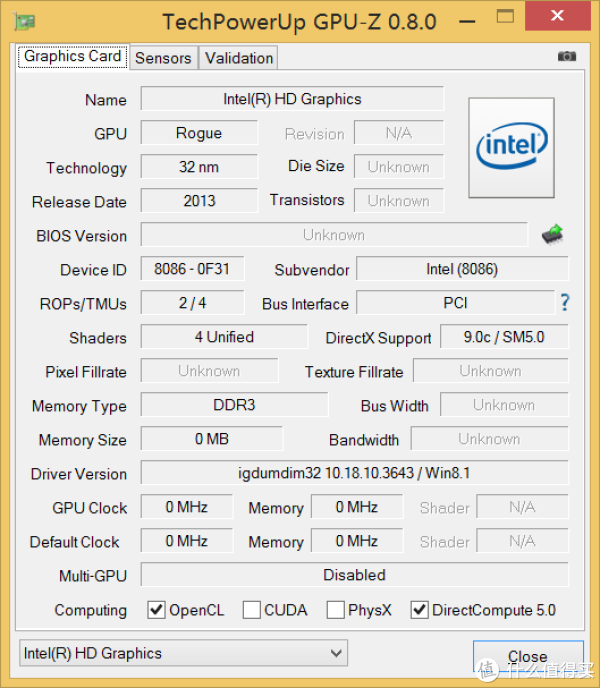Click the Default Clock row Memory 0 MHz field
Screen dimensions: 600x688
click(x=357, y=541)
